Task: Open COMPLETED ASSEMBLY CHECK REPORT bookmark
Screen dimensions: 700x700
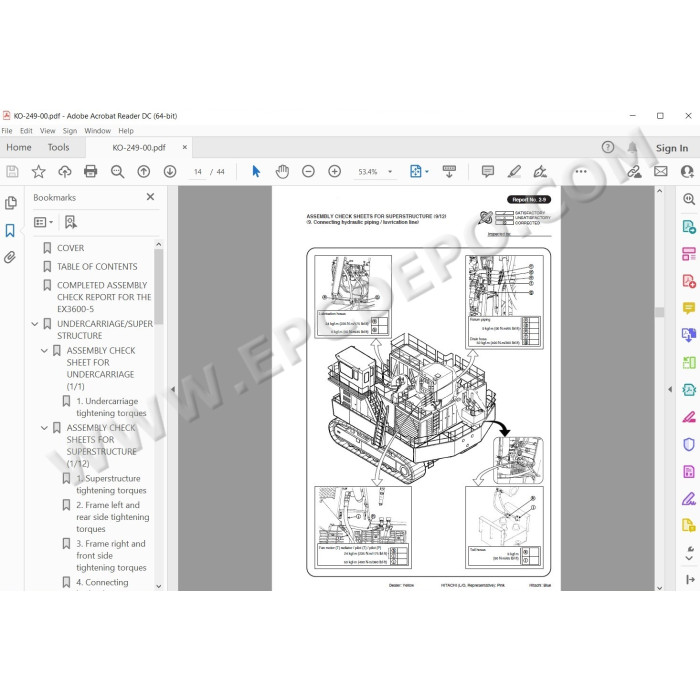Action: click(x=104, y=297)
